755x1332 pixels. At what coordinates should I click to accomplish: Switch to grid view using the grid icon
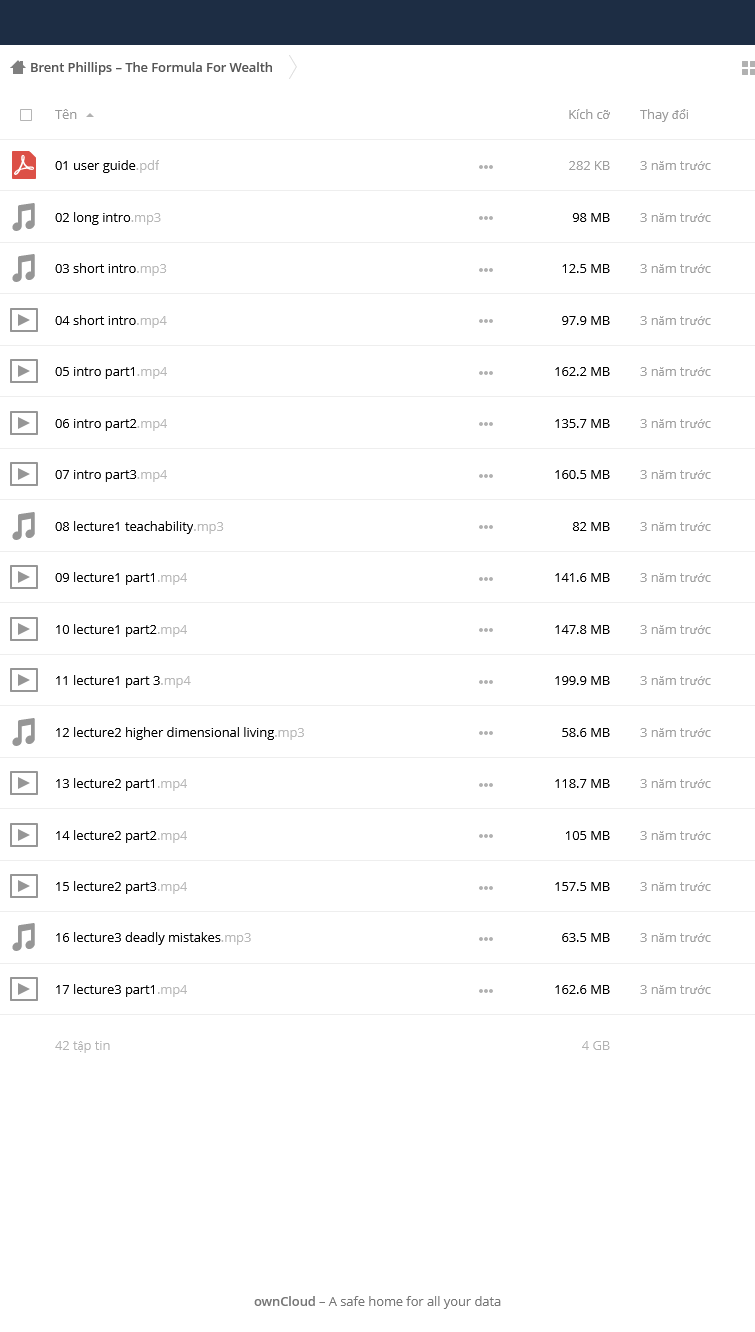click(747, 68)
